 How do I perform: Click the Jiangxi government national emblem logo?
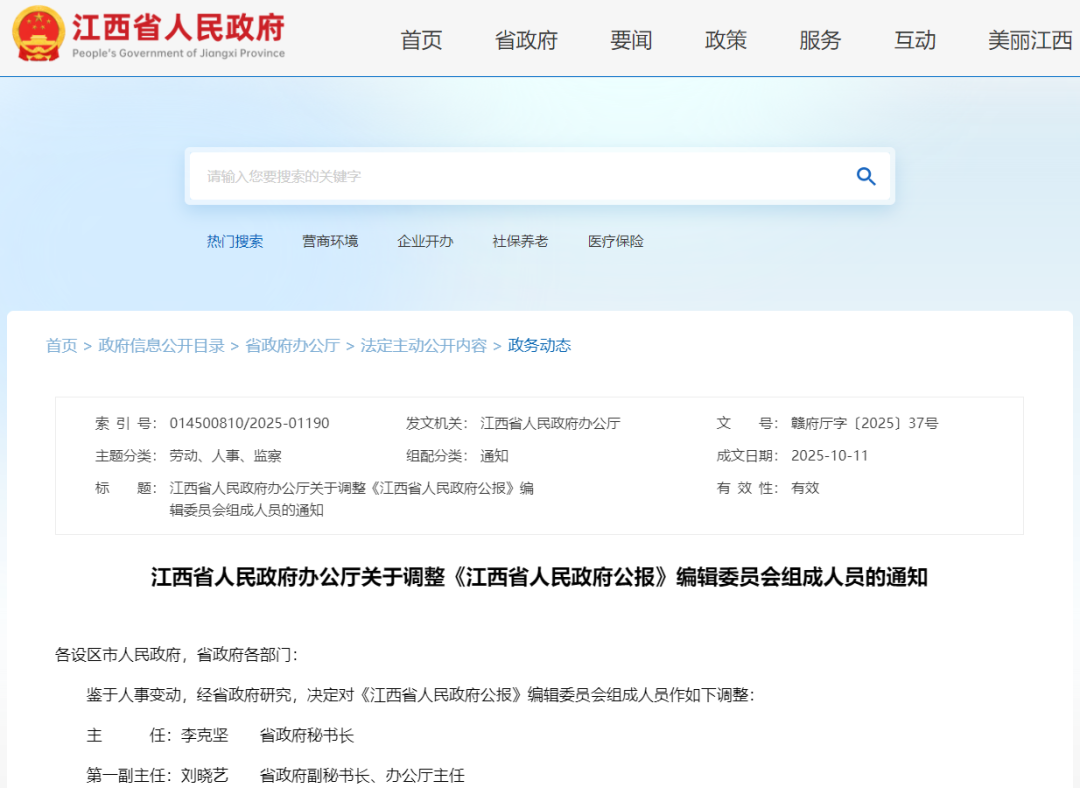point(38,33)
